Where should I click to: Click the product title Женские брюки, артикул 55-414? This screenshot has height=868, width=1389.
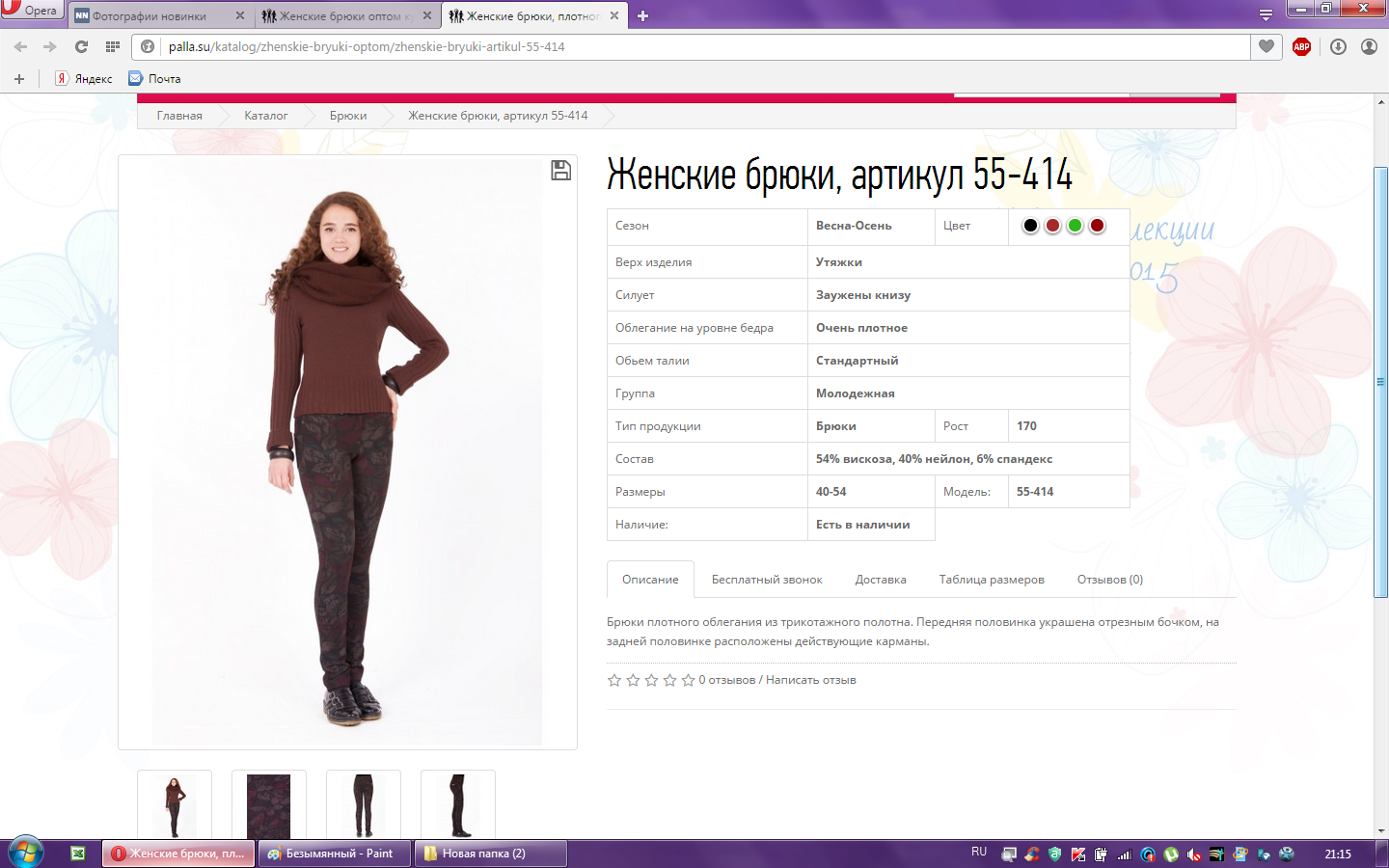point(839,176)
